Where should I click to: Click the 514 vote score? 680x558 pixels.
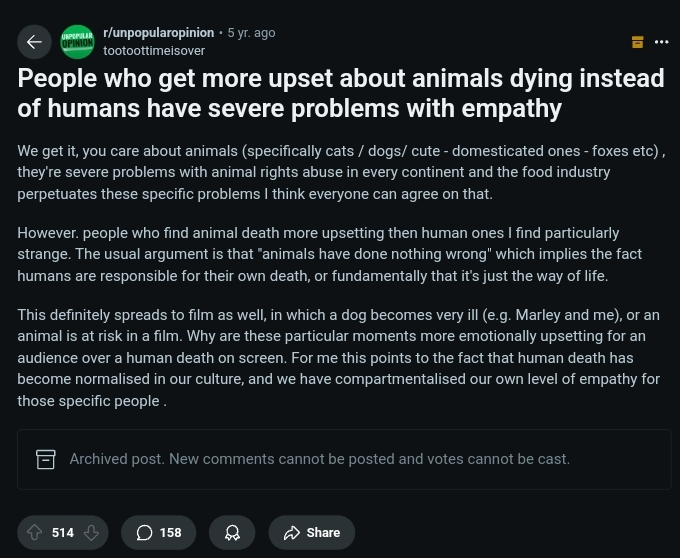[x=63, y=532]
